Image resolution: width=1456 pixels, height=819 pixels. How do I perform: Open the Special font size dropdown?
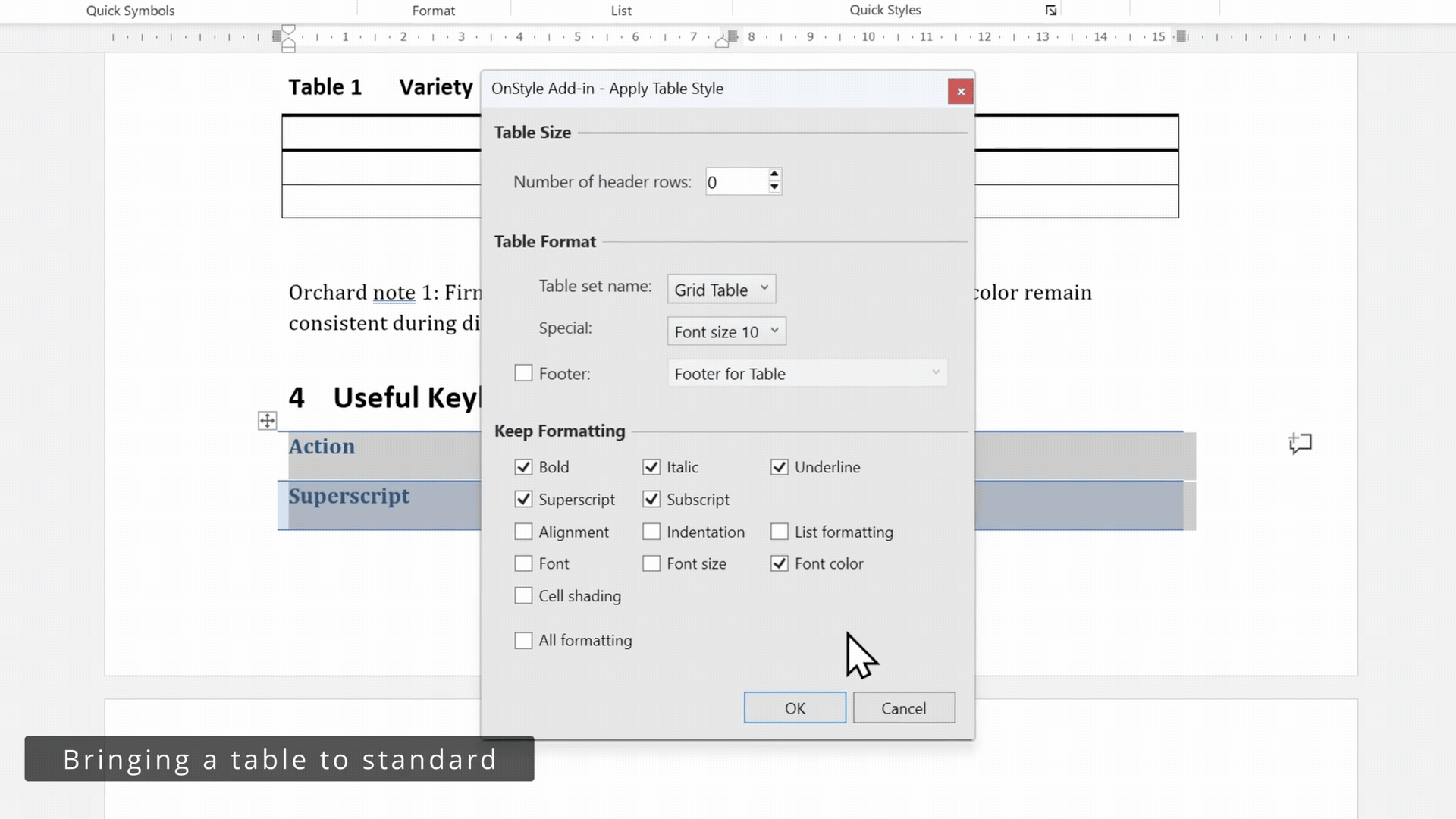pos(726,331)
